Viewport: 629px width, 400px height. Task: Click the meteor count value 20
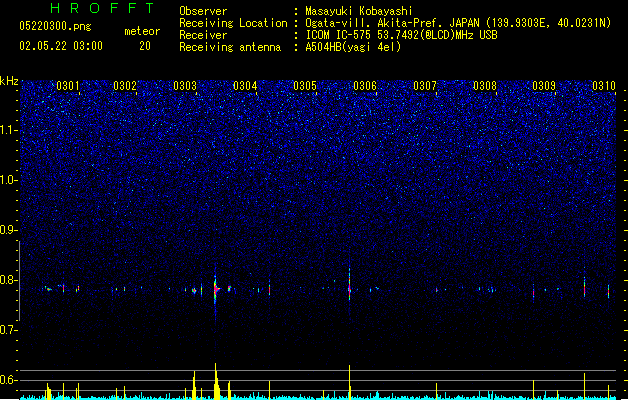click(x=145, y=46)
